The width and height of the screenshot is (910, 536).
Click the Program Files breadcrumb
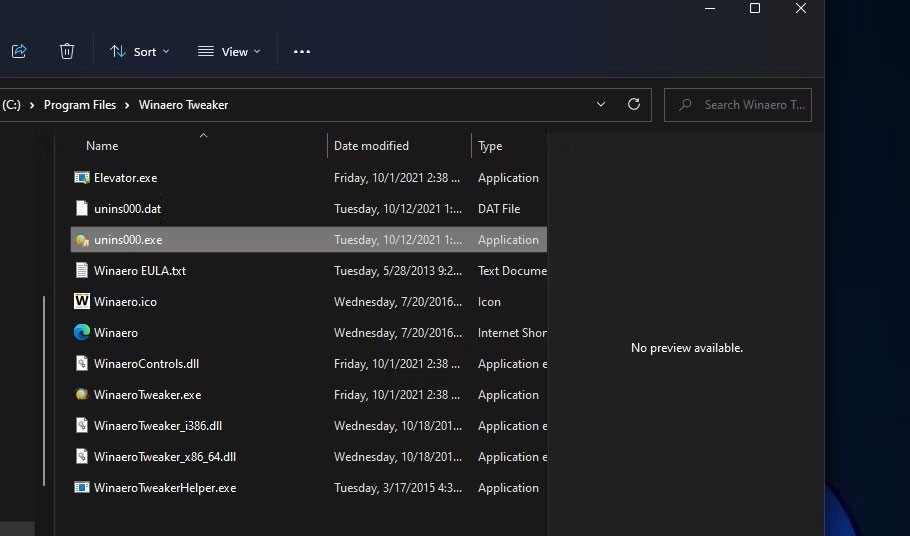pyautogui.click(x=80, y=105)
